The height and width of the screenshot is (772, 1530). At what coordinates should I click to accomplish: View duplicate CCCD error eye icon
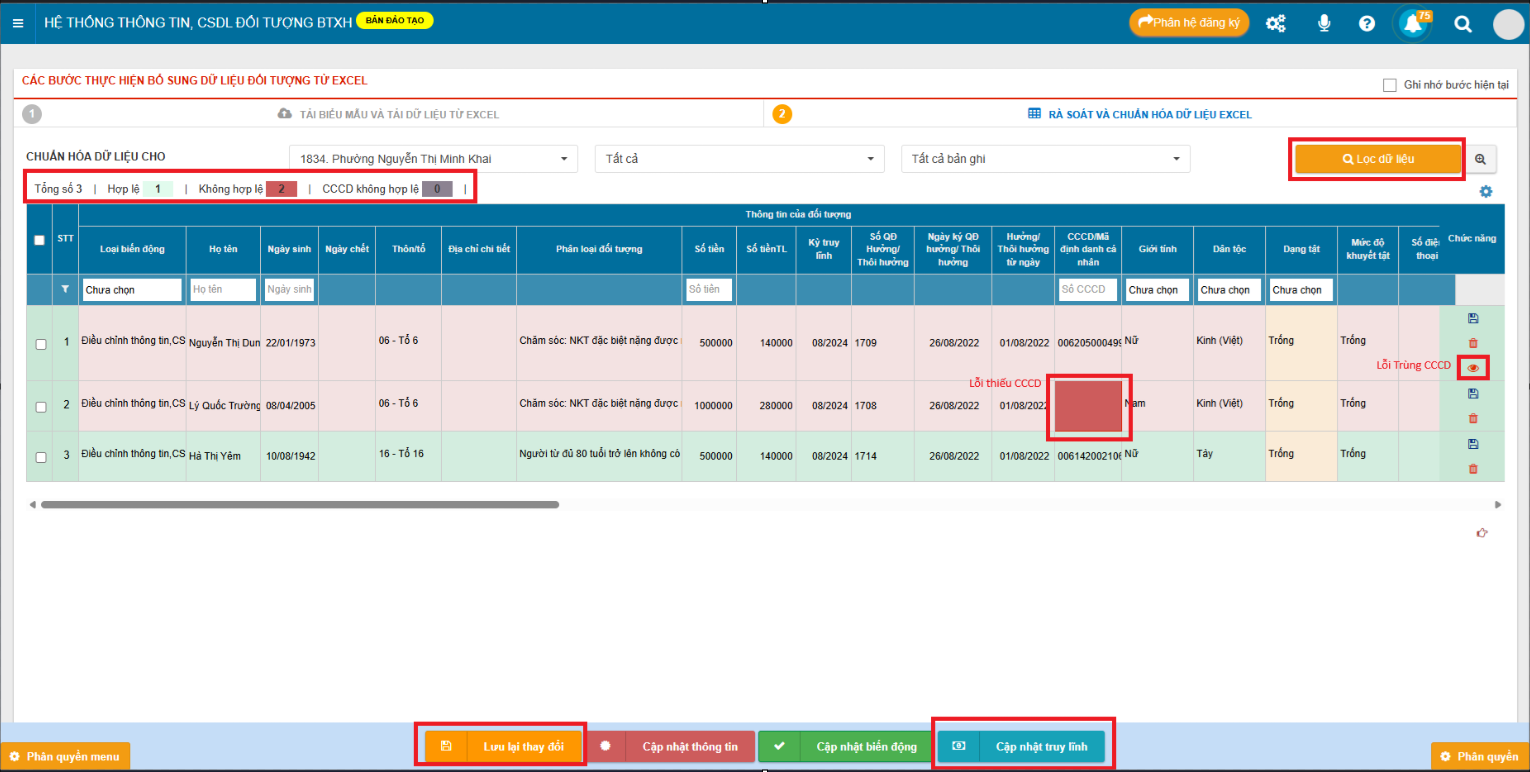[1472, 368]
